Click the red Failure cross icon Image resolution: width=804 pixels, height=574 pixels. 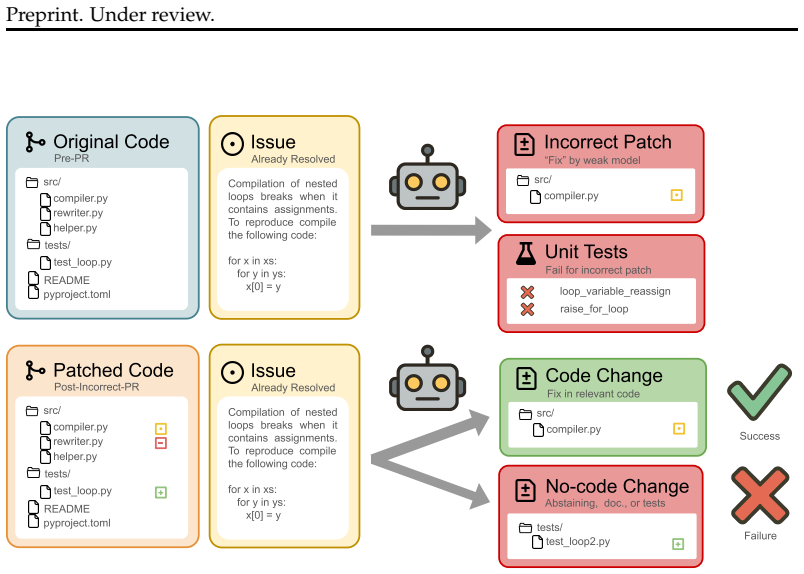[x=760, y=495]
